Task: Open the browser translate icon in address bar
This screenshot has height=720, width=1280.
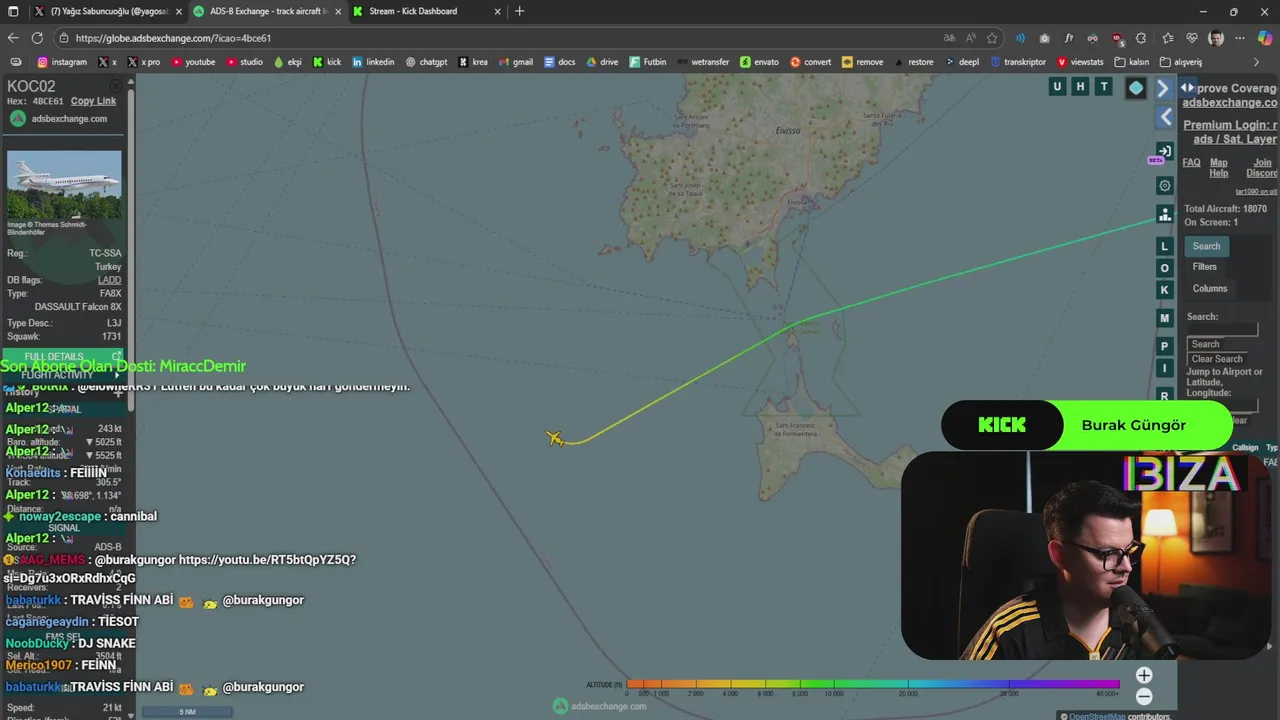Action: point(950,38)
